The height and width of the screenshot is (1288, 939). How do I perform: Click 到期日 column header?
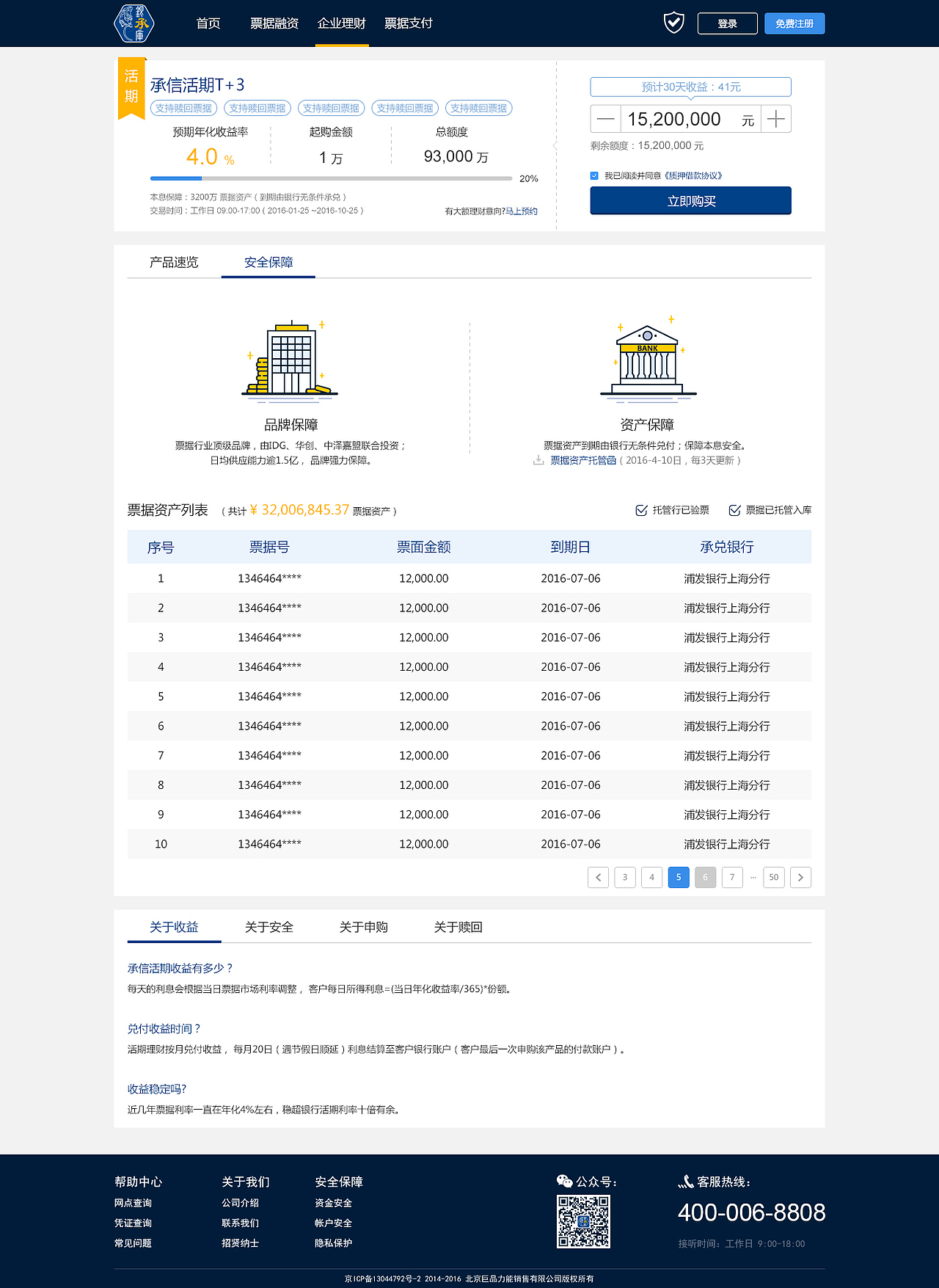571,547
